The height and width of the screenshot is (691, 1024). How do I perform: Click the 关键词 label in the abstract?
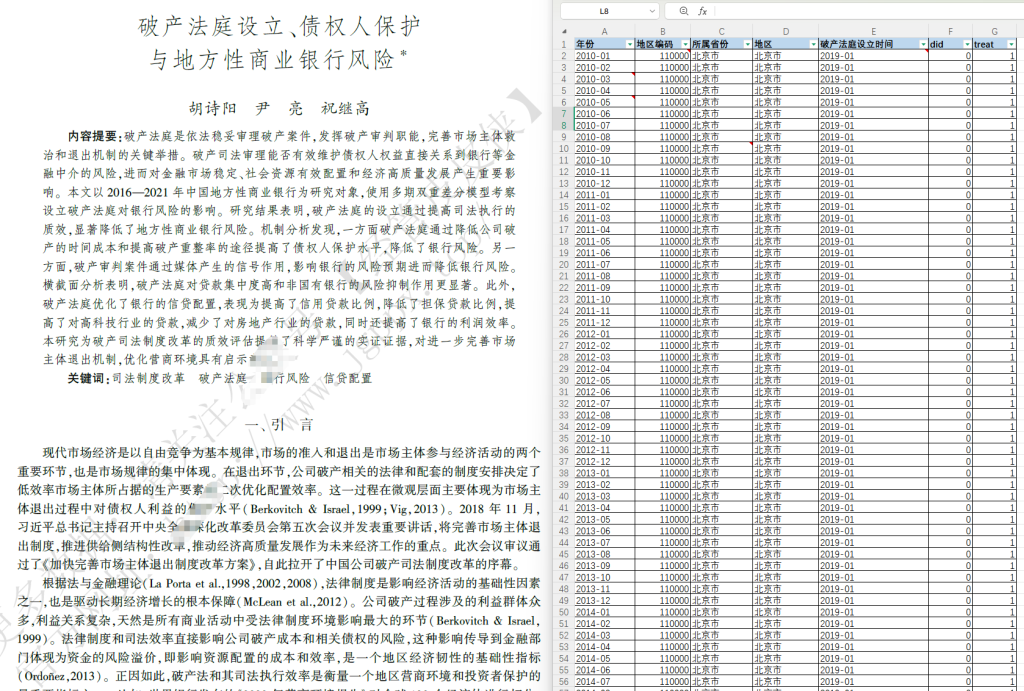(x=87, y=379)
